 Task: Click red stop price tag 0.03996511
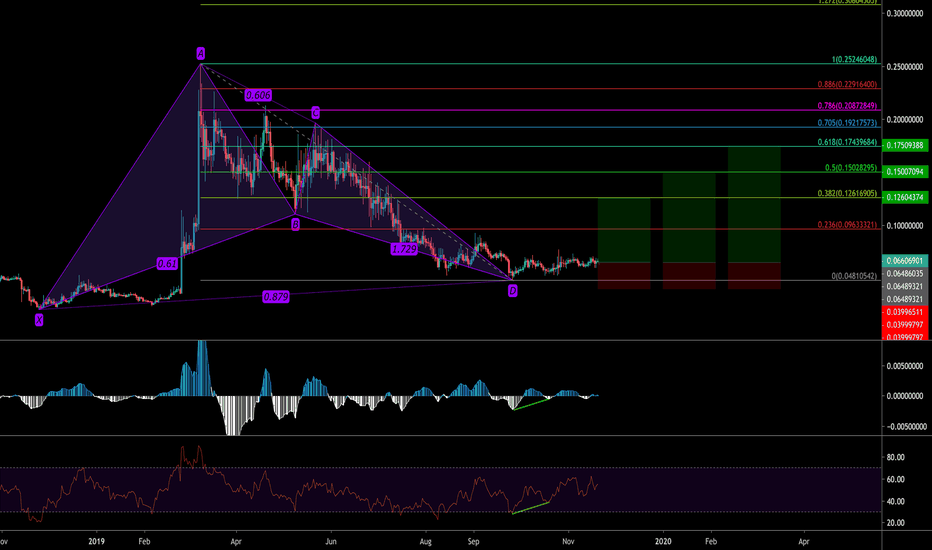pos(905,312)
